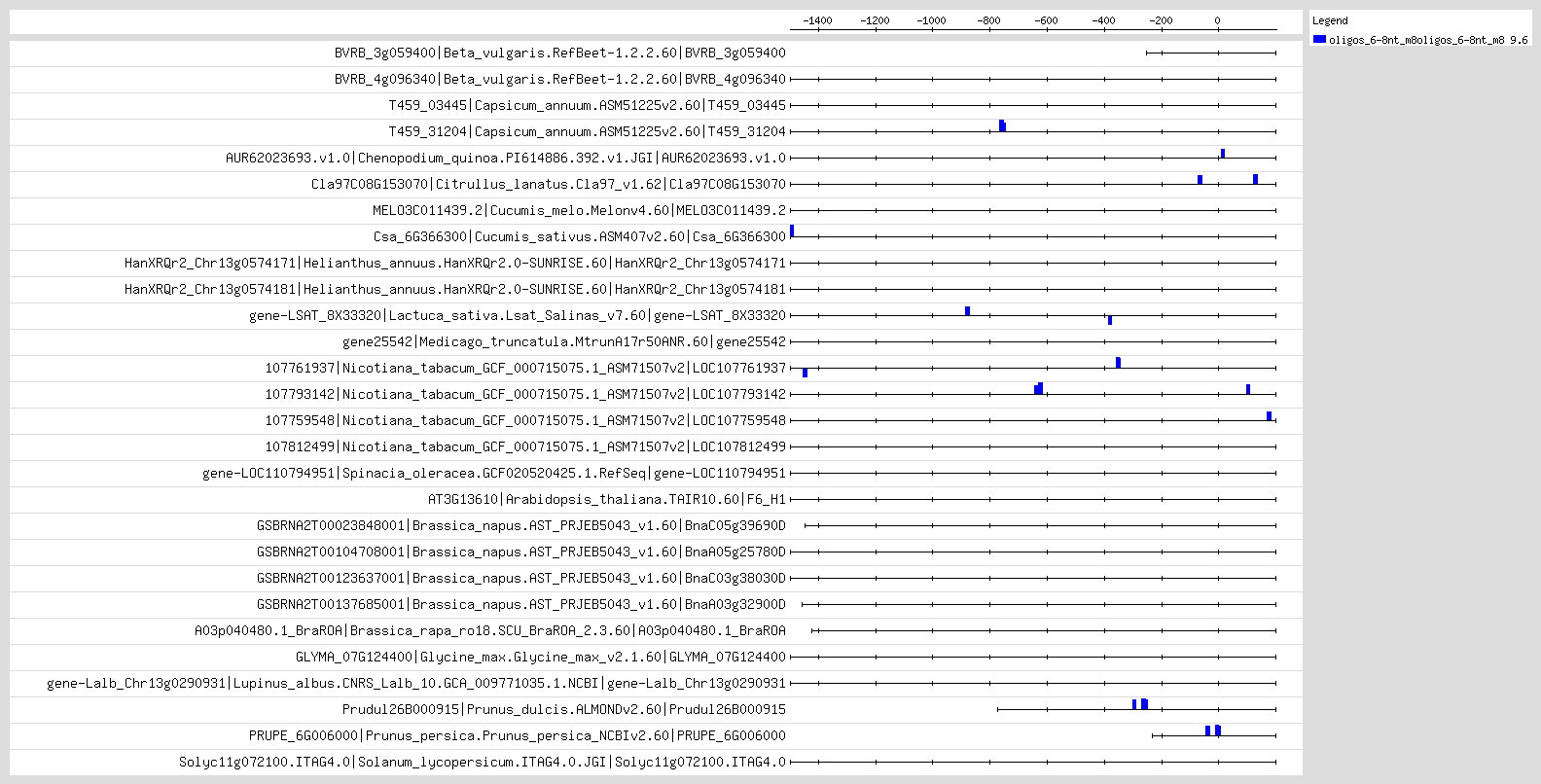This screenshot has width=1541, height=784.
Task: Click the -400 axis tick label
Action: 1103,20
